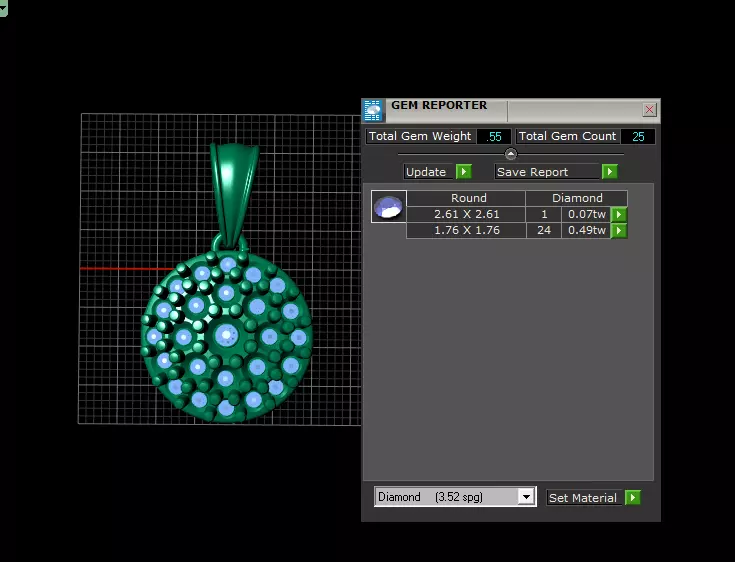Screen dimensions: 735x562
Task: Click the quantity cell showing 24
Action: (x=544, y=231)
